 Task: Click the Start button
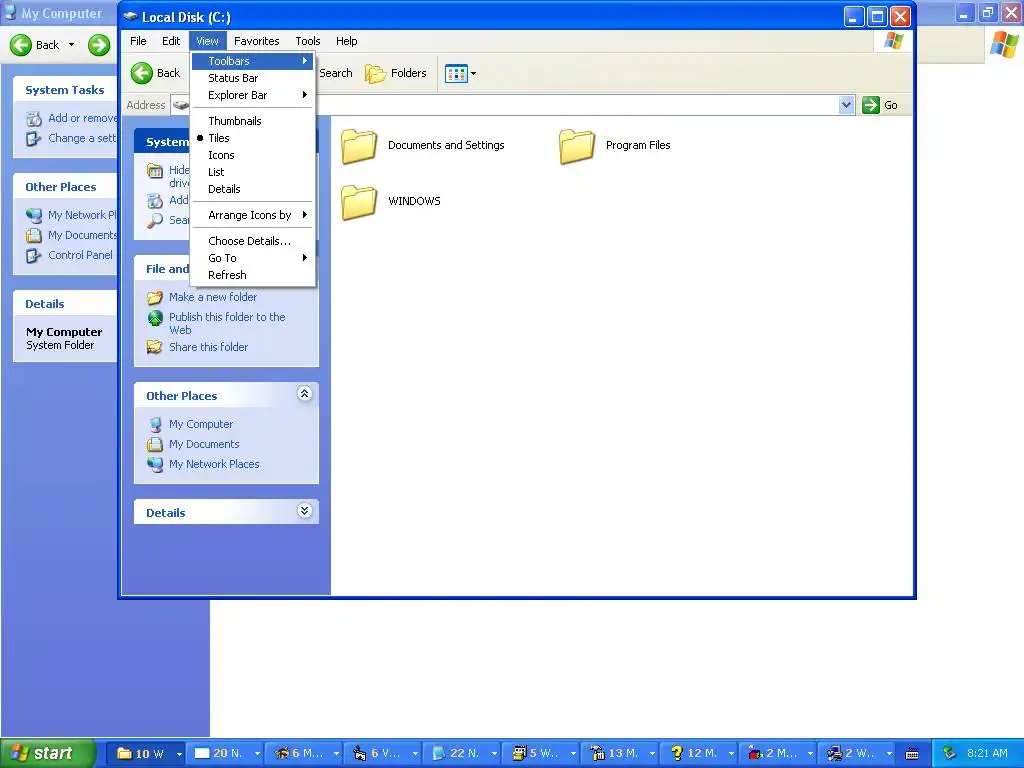pyautogui.click(x=49, y=754)
